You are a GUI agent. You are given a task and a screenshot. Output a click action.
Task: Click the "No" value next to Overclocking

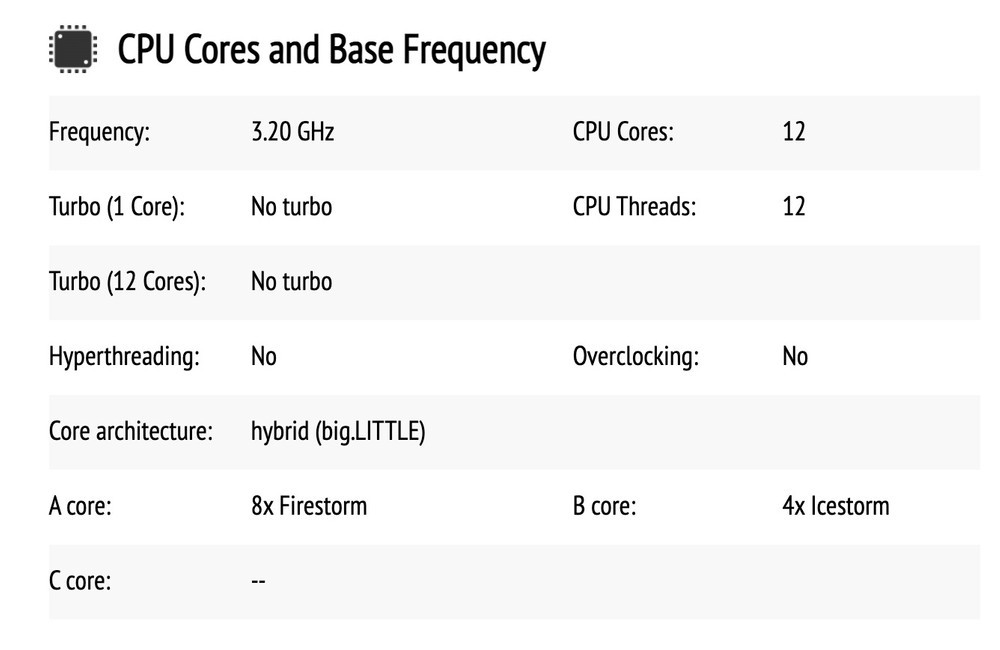click(x=795, y=357)
